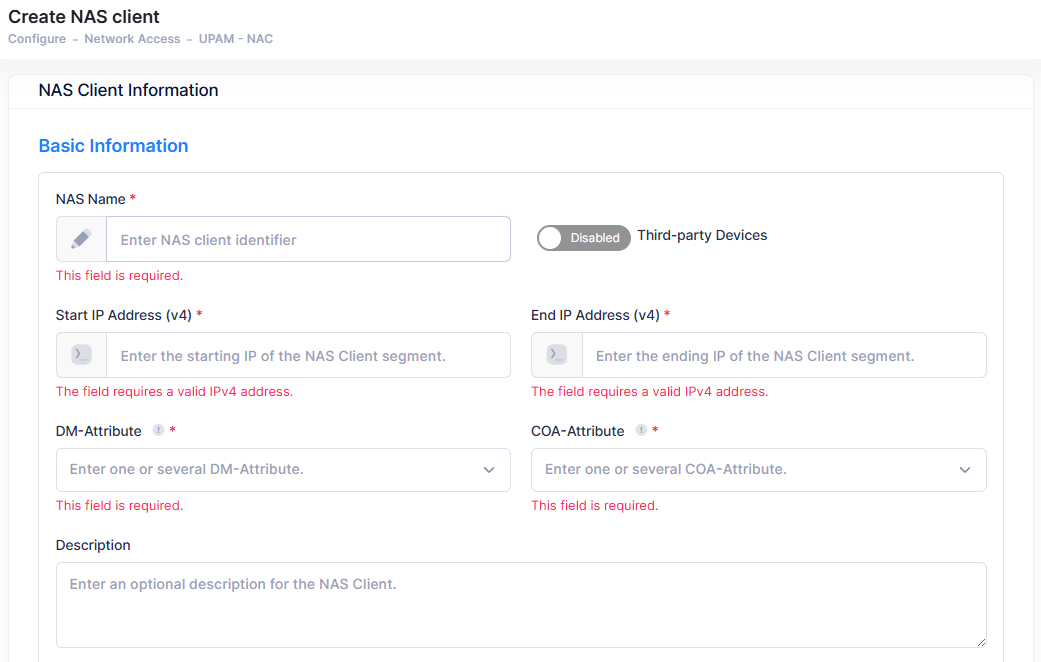
Task: Navigate to UPAM - NAC breadcrumb
Action: coord(236,39)
